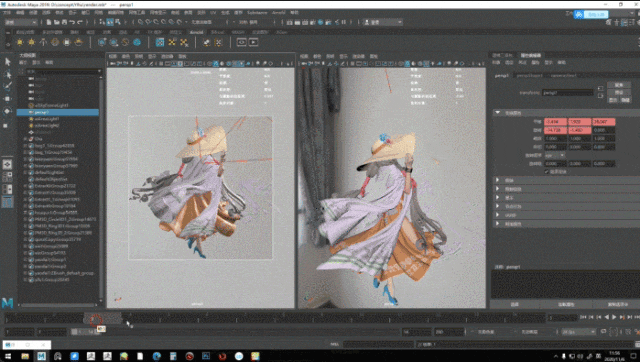Click the undo icon in status line

(72, 22)
